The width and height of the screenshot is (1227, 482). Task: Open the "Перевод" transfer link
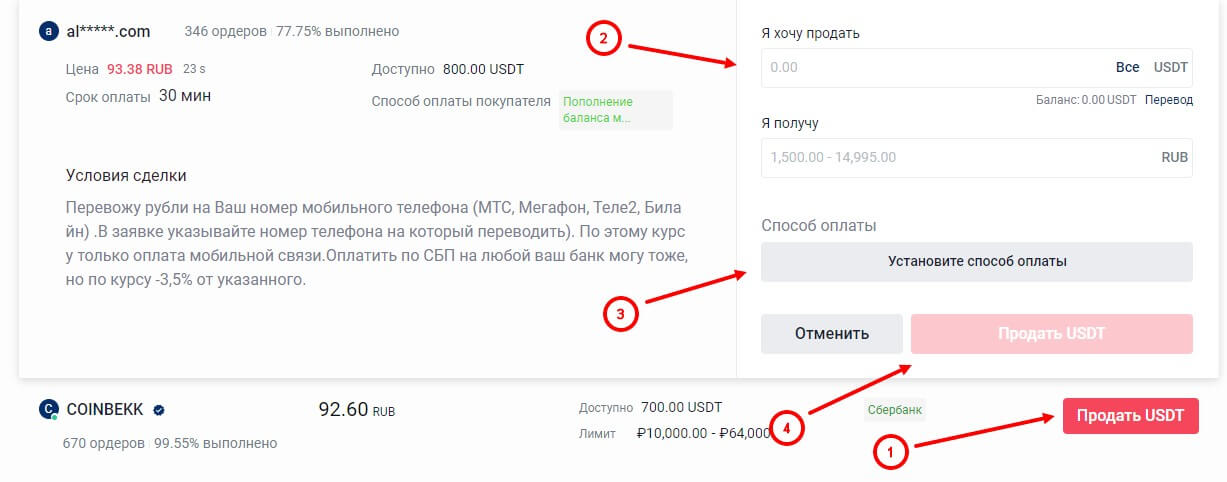pos(1169,100)
